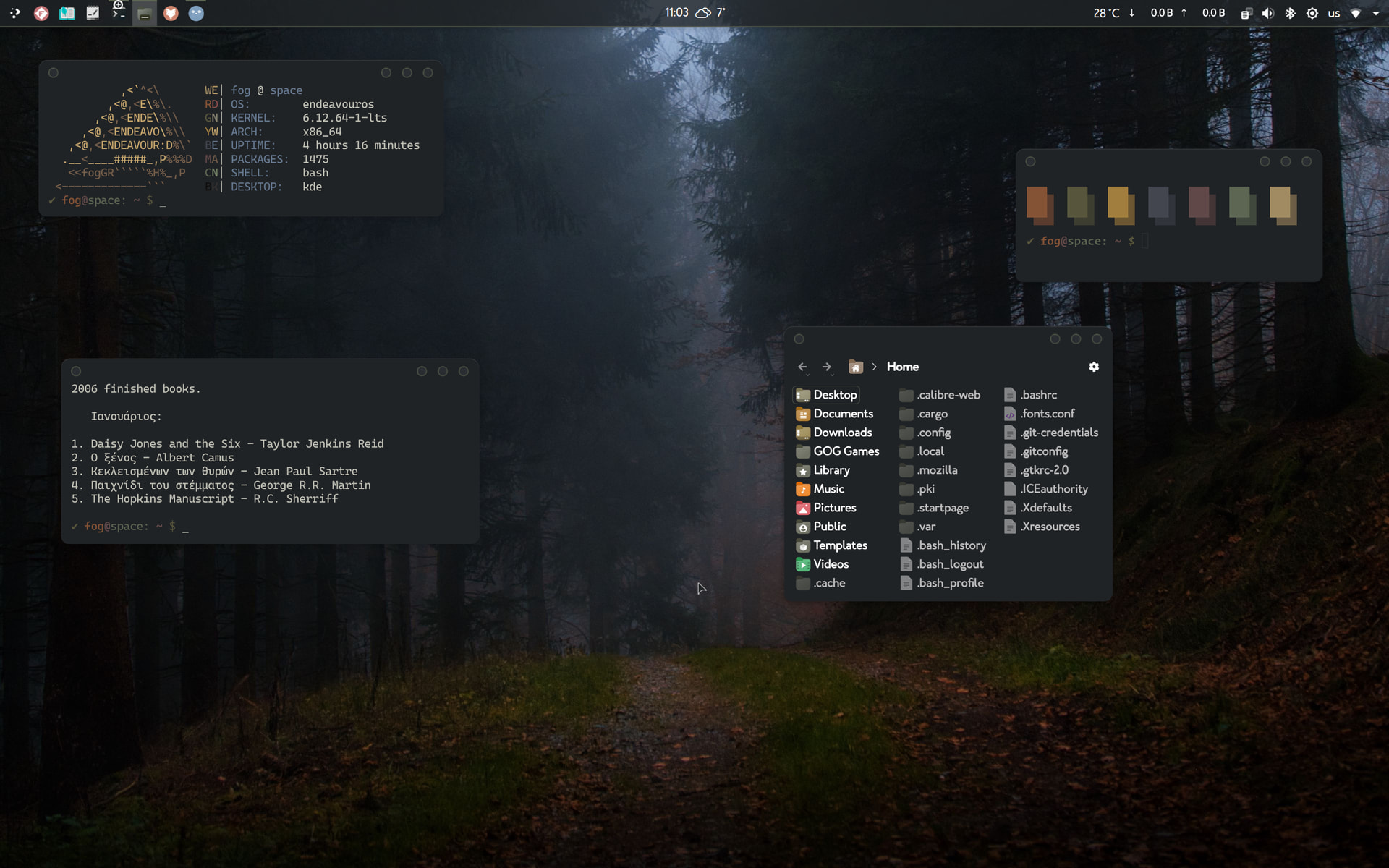Click the clock and weather widget

click(x=694, y=13)
